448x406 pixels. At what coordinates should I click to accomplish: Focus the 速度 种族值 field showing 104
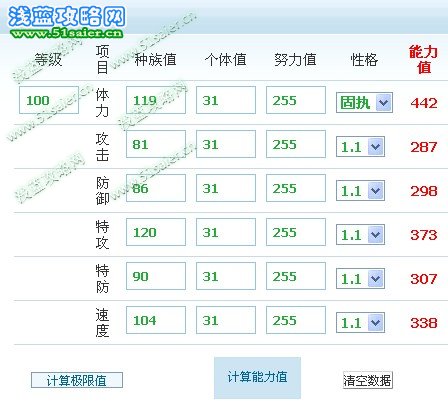156,320
